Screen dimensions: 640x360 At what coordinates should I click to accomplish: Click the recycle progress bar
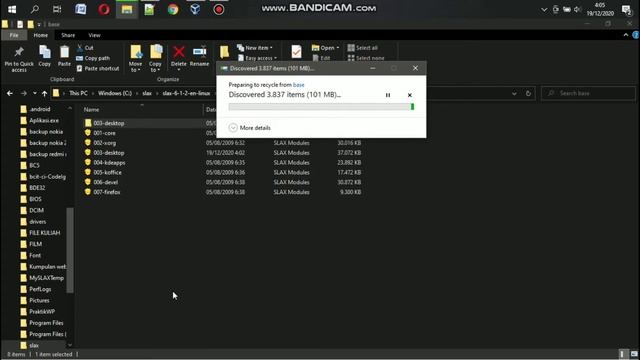[321, 107]
